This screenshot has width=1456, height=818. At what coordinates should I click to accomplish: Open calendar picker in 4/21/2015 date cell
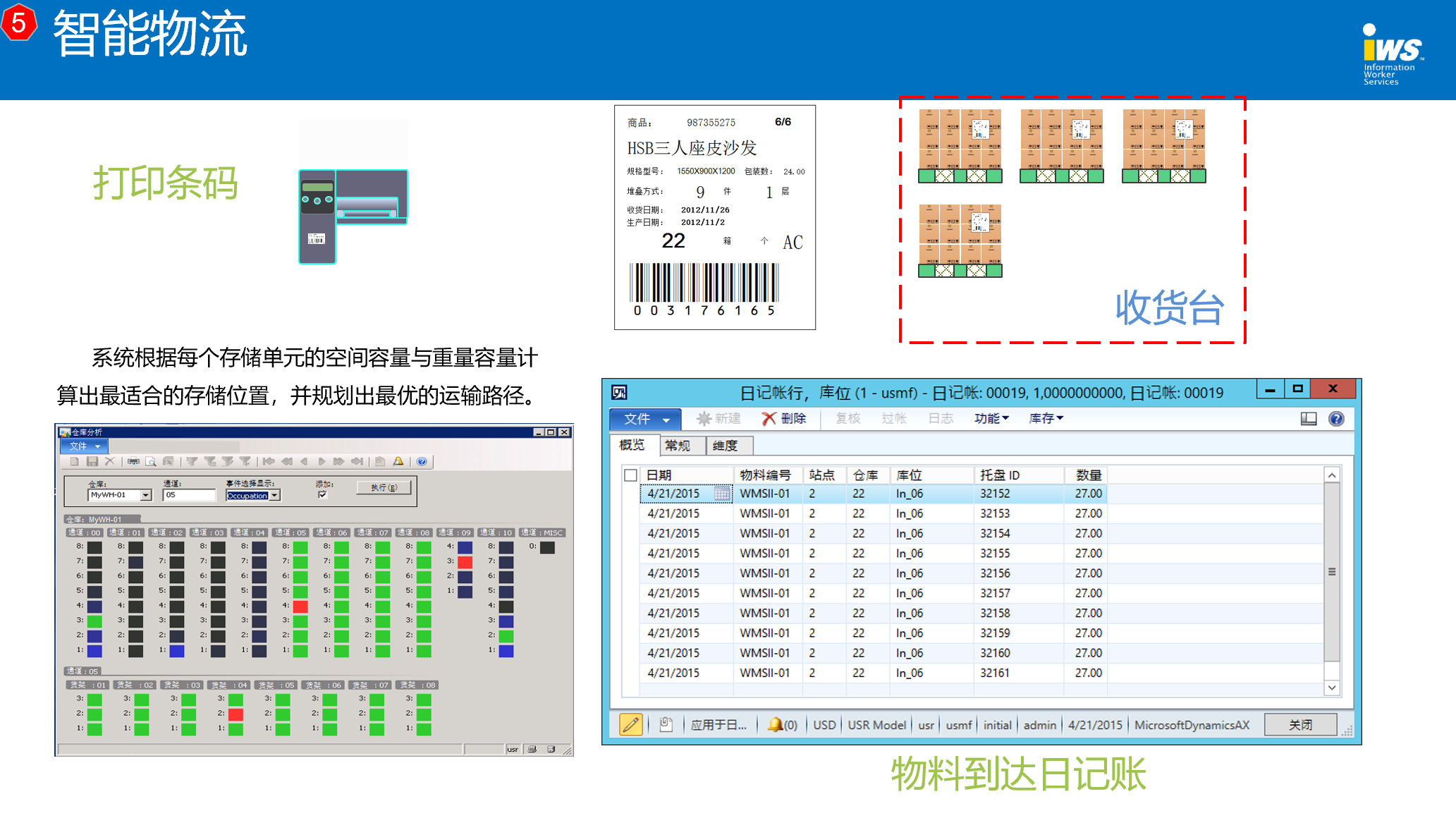point(722,494)
